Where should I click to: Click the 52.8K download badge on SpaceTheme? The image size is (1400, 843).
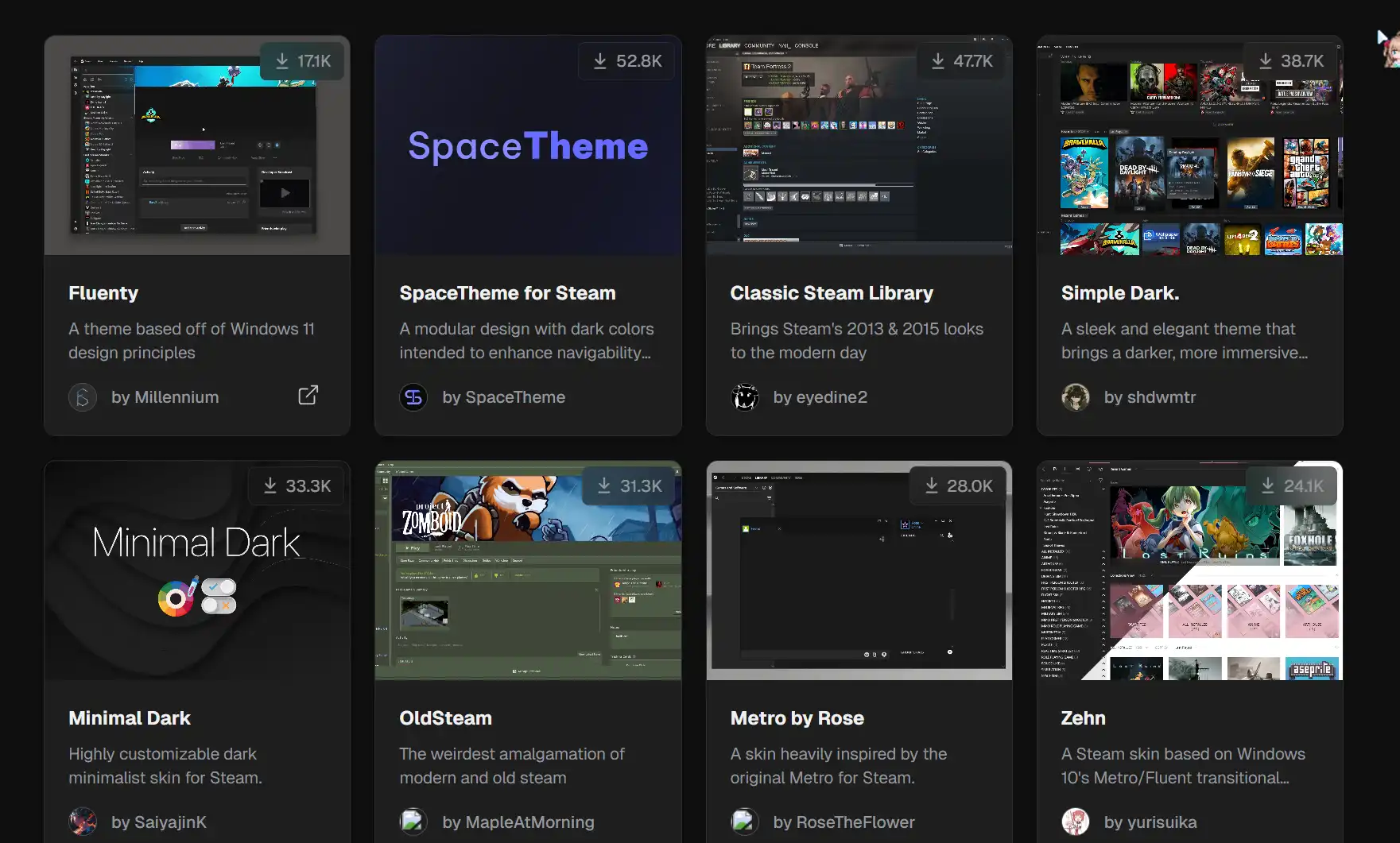coord(626,61)
